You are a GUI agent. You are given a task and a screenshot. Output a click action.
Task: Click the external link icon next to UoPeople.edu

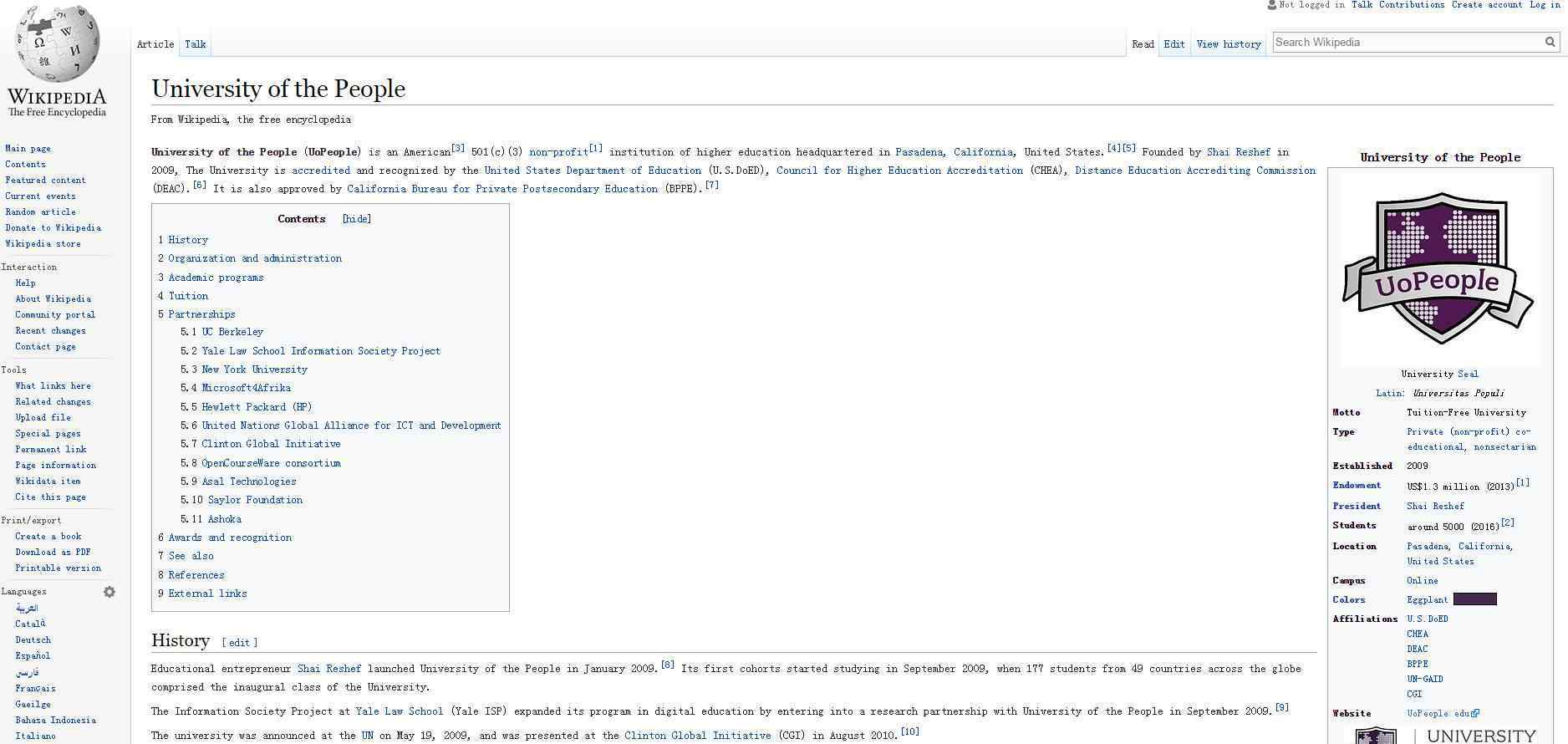pyautogui.click(x=1476, y=713)
